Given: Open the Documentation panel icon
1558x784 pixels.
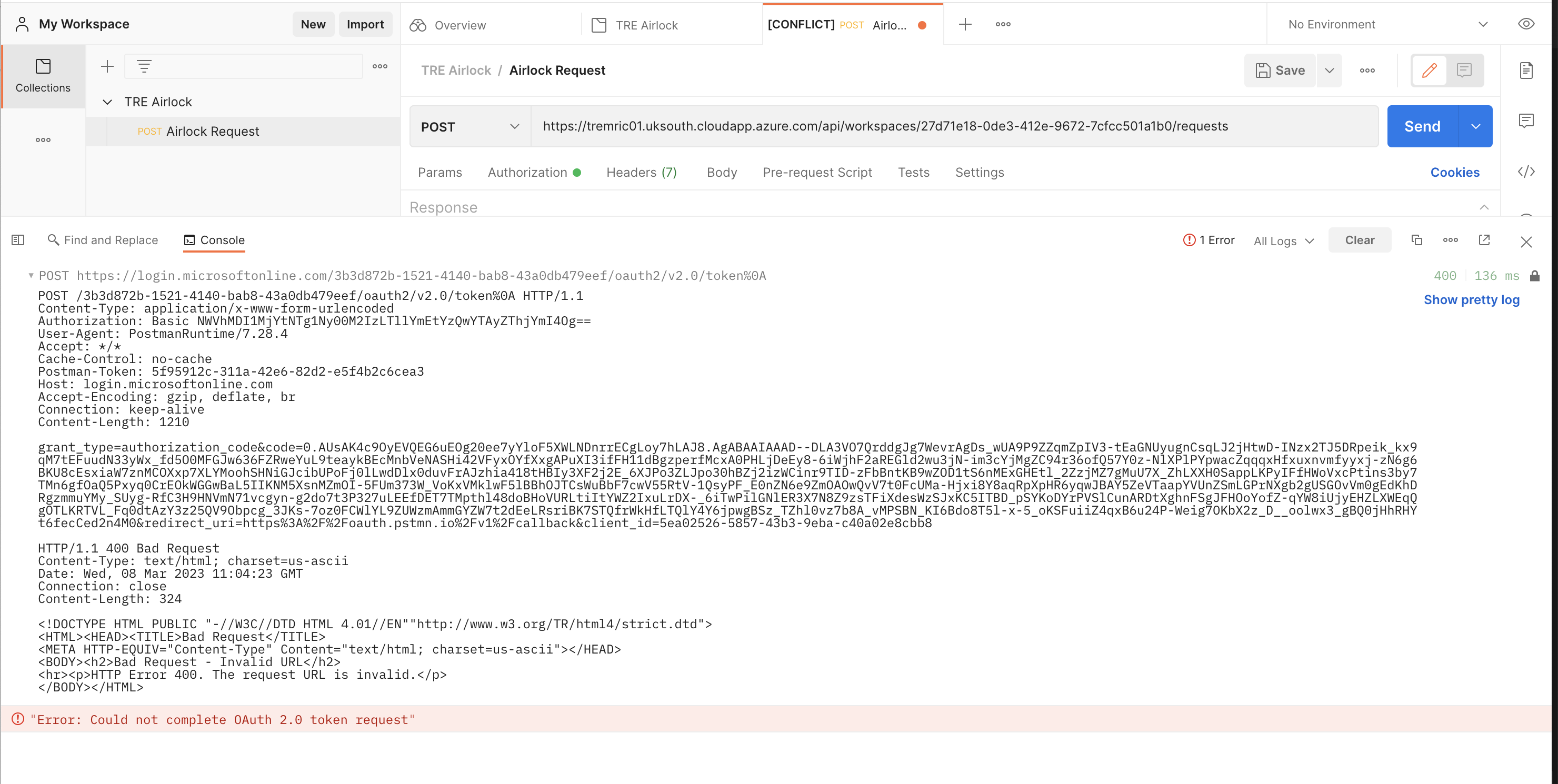Looking at the screenshot, I should (1526, 70).
